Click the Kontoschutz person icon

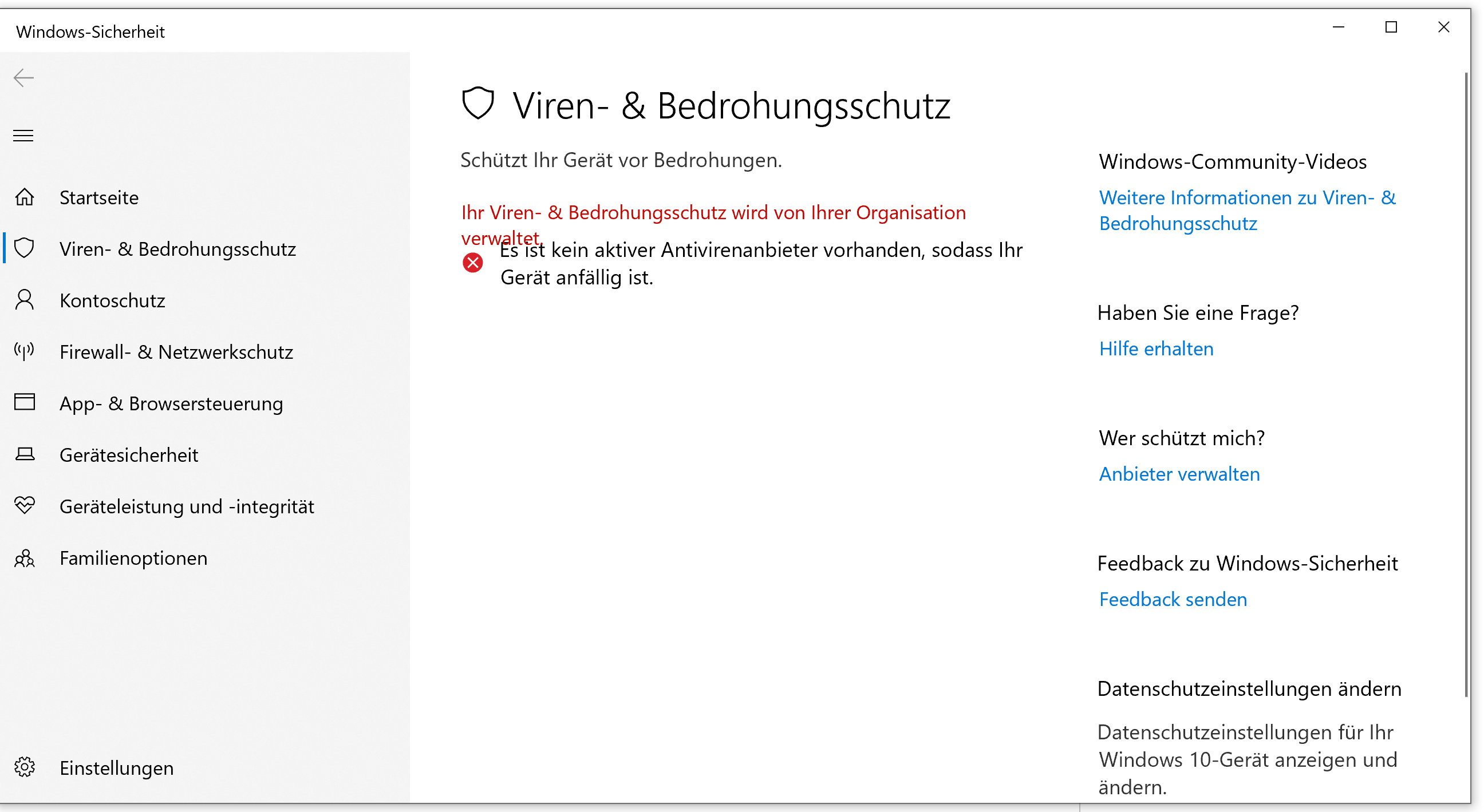[24, 300]
